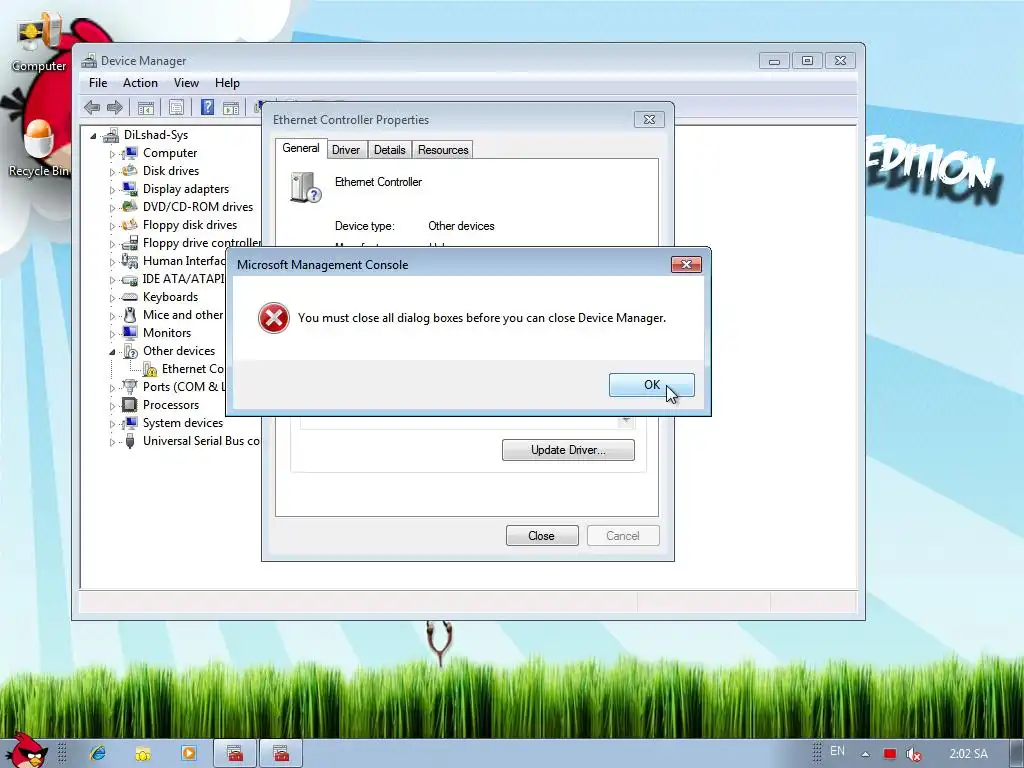Screen dimensions: 1024x768
Task: Switch to the Resources tab
Action: click(443, 150)
